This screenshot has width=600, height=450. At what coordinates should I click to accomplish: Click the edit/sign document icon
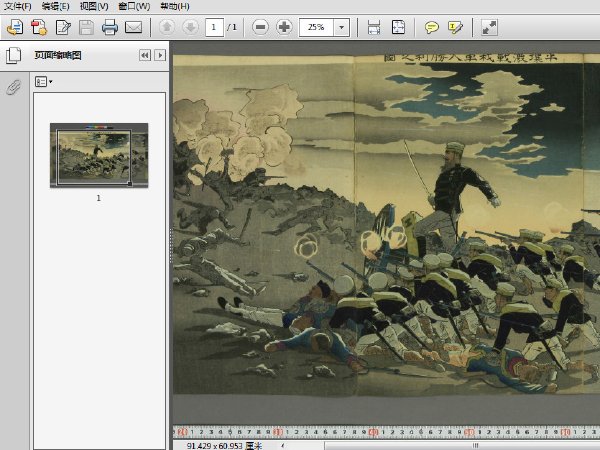[63, 27]
